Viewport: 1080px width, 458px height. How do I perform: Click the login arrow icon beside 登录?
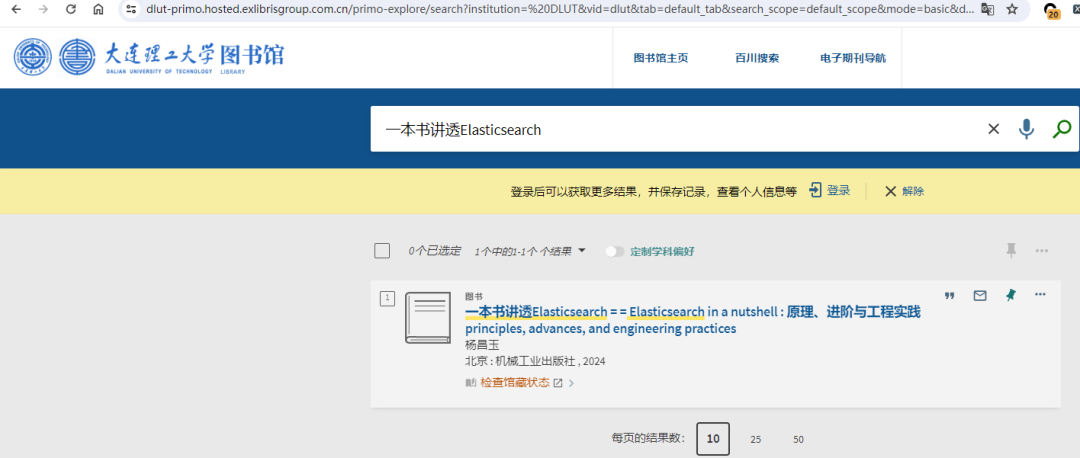coord(816,190)
